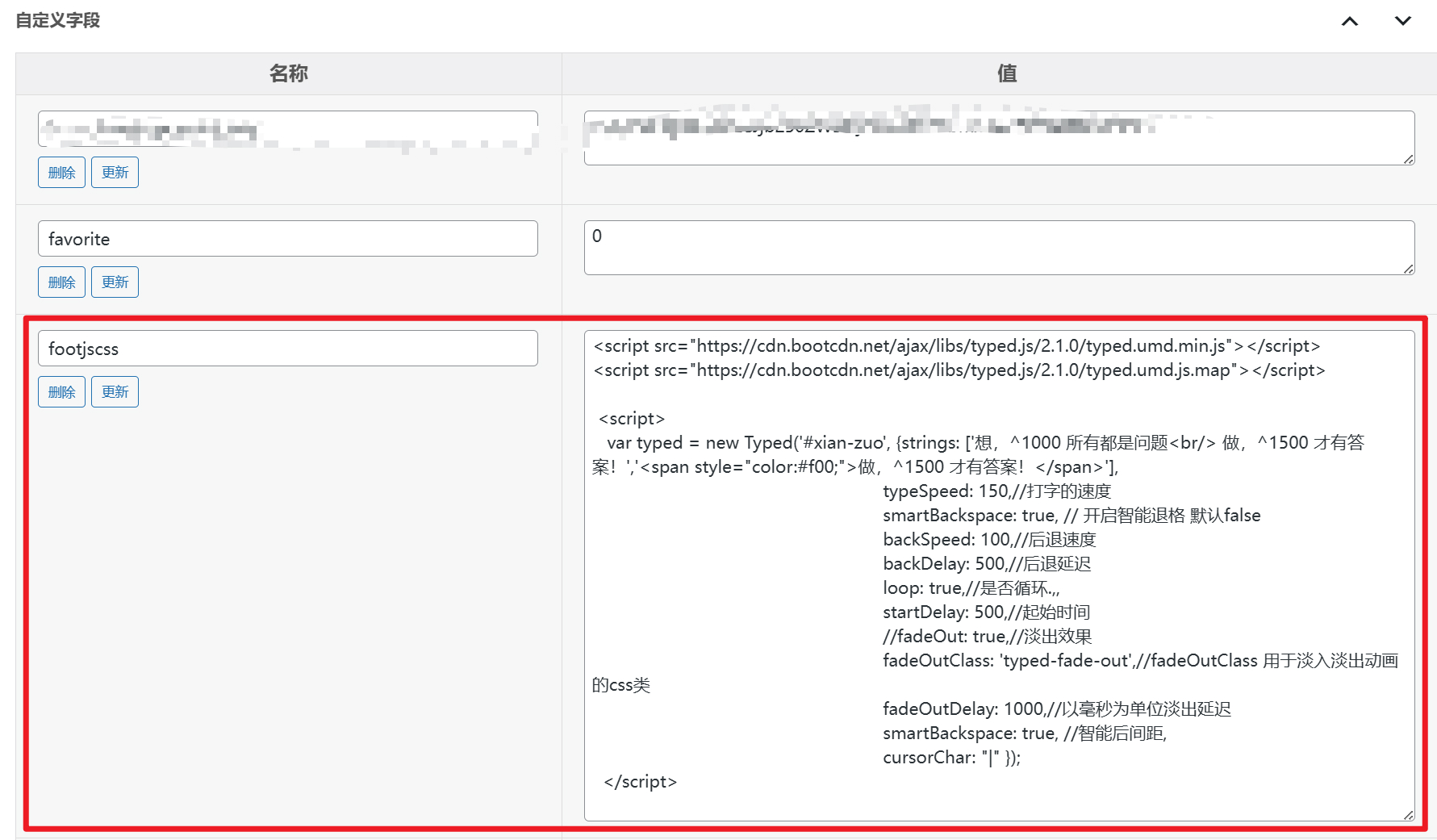Delete the blurred first custom field via 删除

pos(61,173)
